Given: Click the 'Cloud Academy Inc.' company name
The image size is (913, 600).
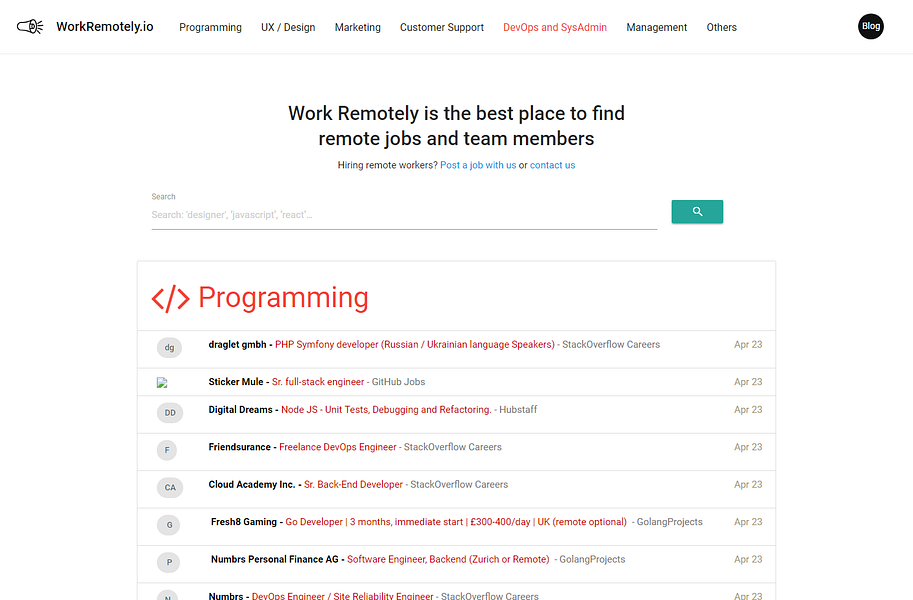Looking at the screenshot, I should point(252,484).
